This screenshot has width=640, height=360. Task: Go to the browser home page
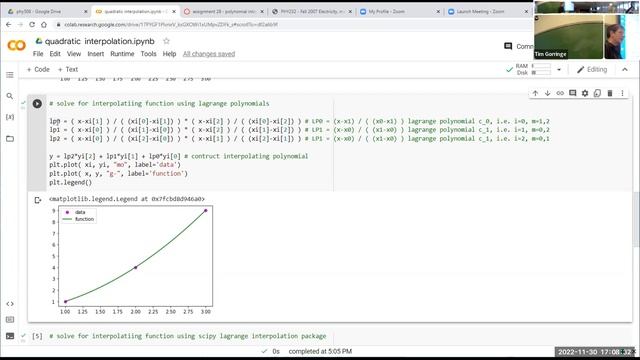[x=44, y=24]
